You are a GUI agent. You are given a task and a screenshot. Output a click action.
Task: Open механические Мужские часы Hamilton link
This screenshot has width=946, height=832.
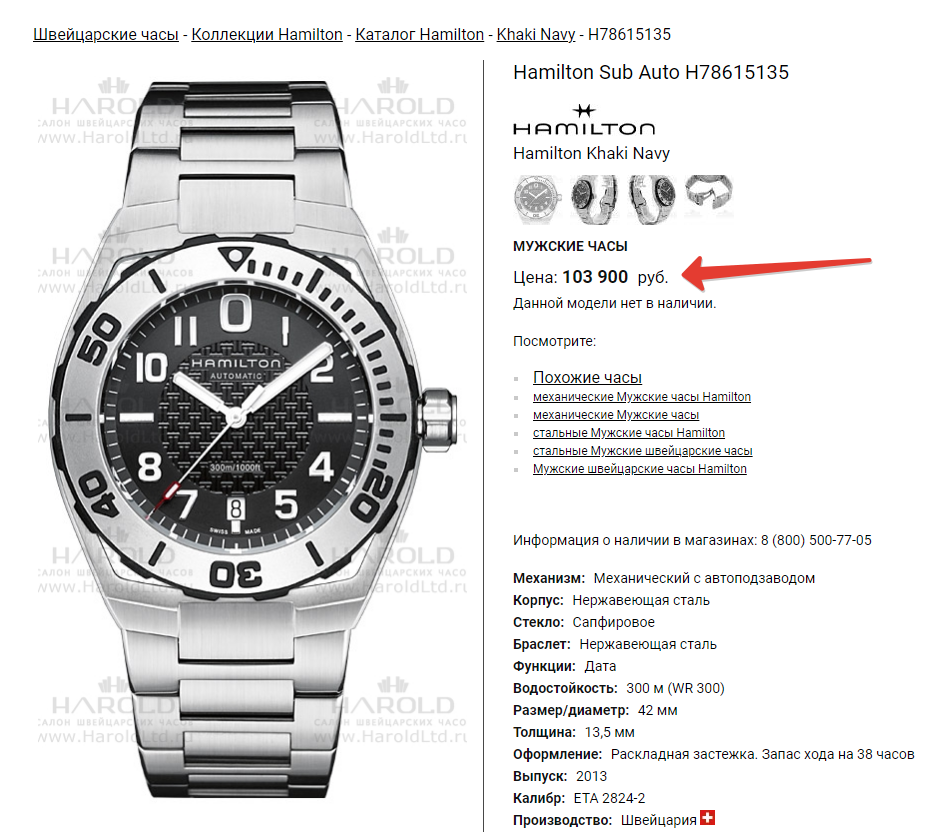pyautogui.click(x=642, y=397)
